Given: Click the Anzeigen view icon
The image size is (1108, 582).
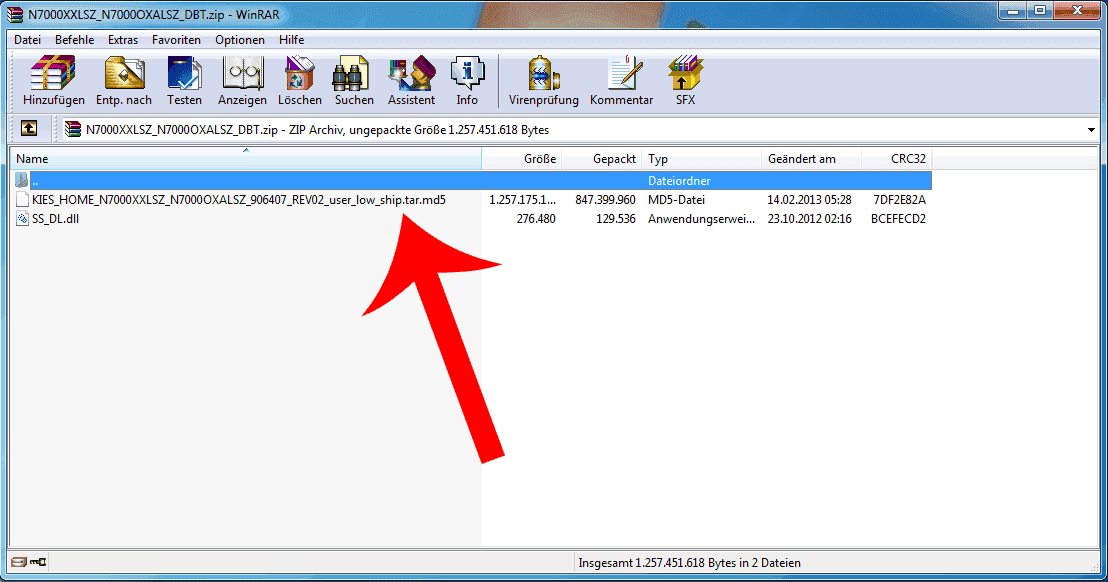Looking at the screenshot, I should 242,73.
